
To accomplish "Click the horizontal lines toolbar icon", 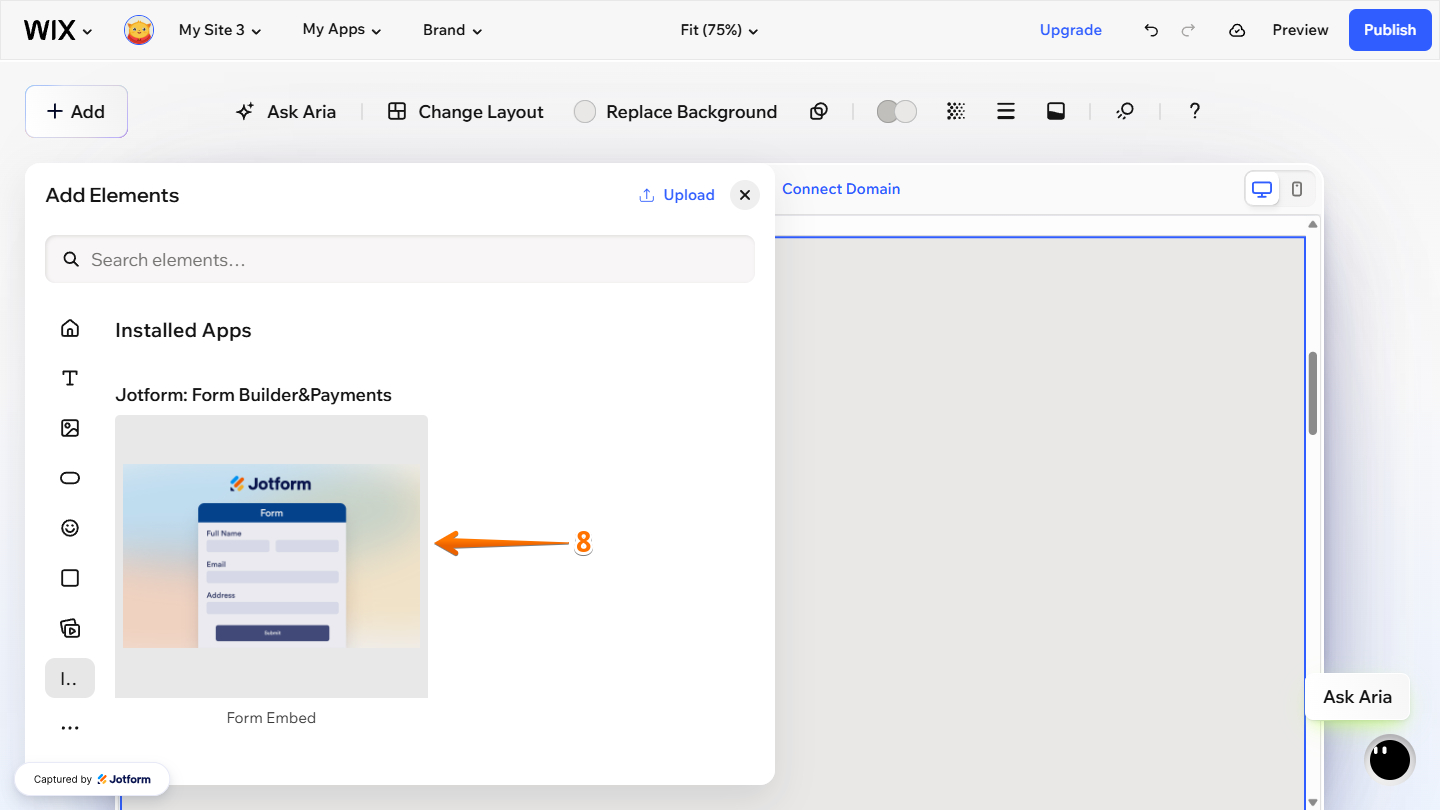I will [x=1006, y=112].
